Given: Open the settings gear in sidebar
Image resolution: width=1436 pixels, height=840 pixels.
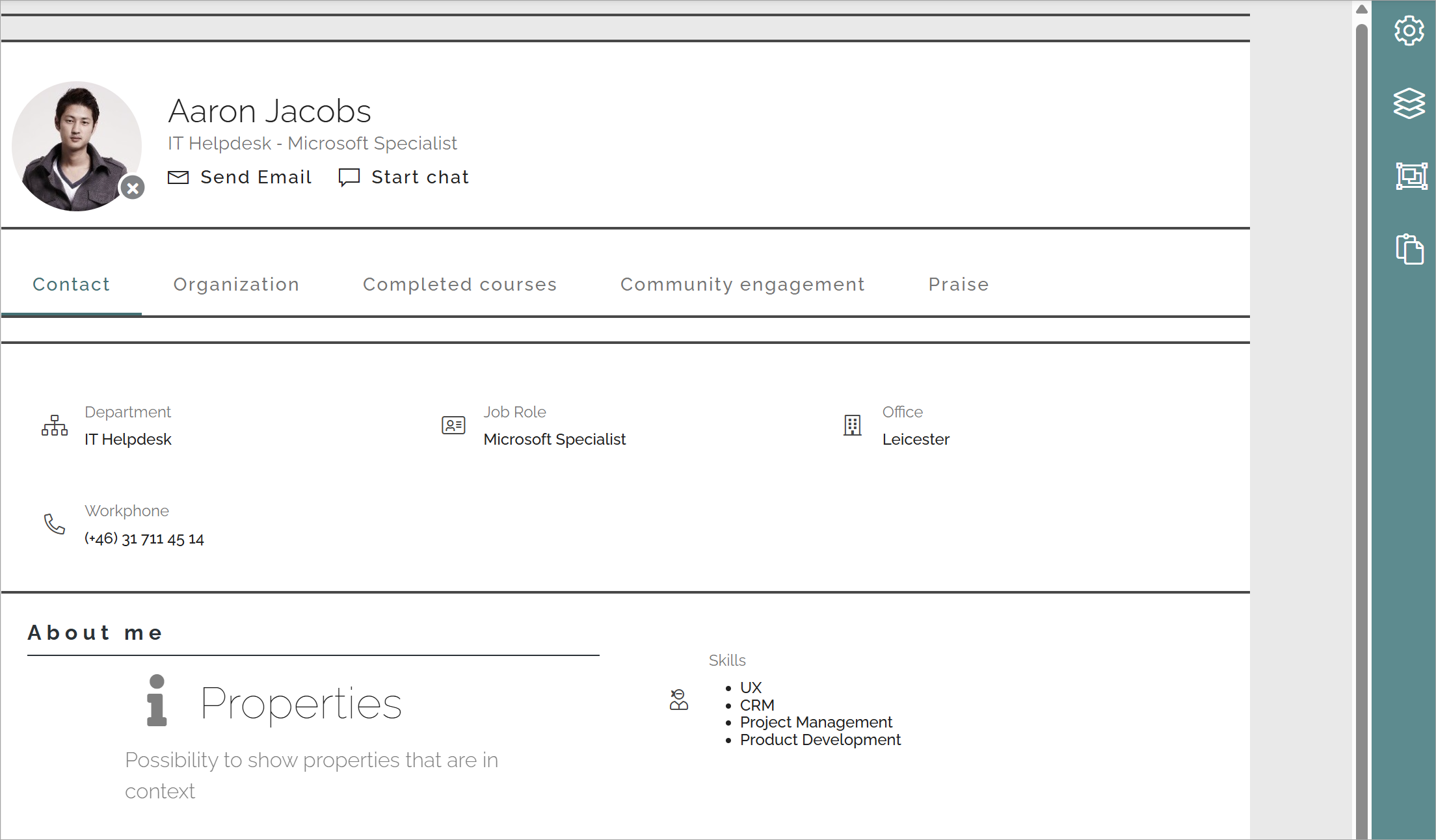Looking at the screenshot, I should [x=1409, y=31].
